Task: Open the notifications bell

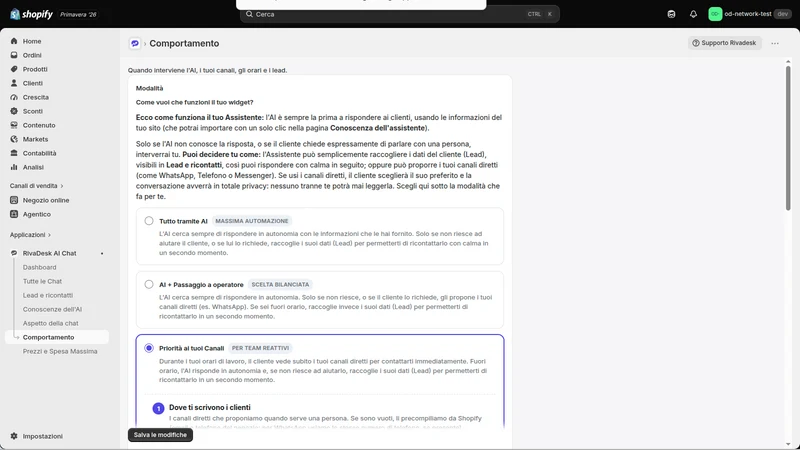Action: point(693,14)
